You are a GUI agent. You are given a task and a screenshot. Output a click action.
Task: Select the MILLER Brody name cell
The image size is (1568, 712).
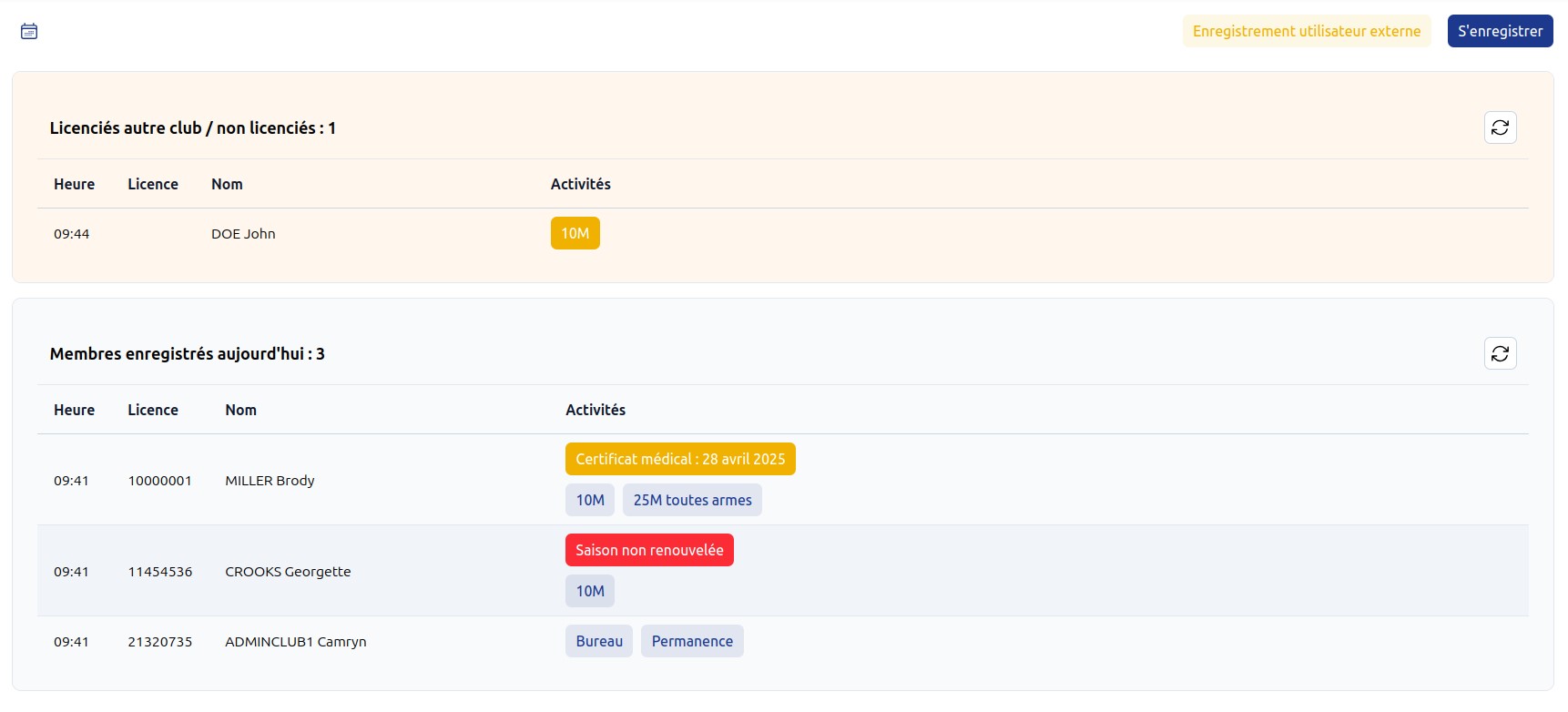click(270, 481)
